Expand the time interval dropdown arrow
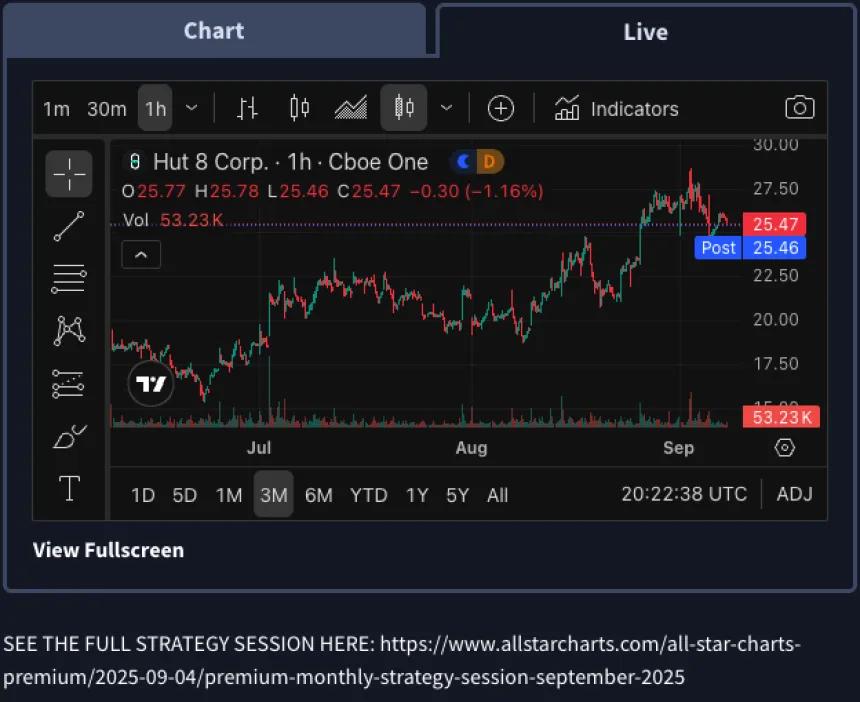The width and height of the screenshot is (860, 702). [191, 107]
